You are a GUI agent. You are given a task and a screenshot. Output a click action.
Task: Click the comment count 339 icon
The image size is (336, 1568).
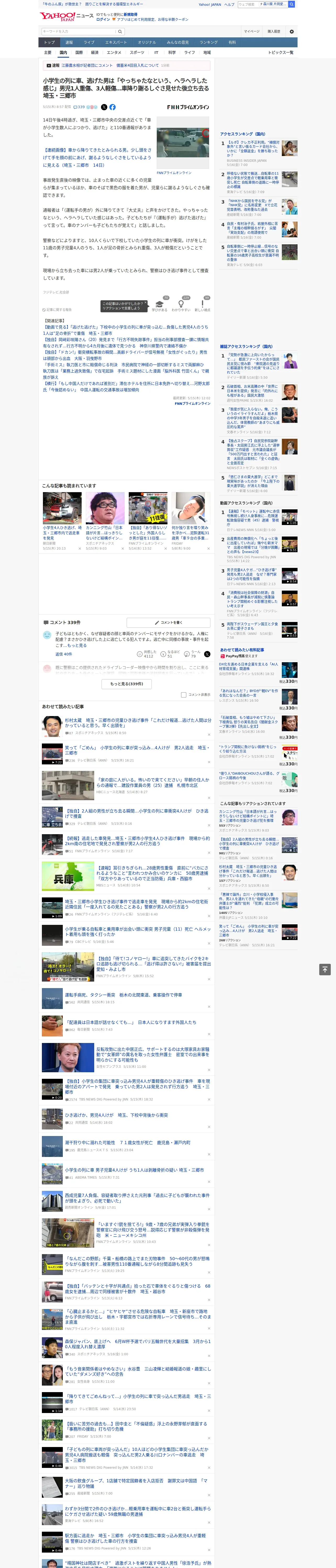click(x=80, y=107)
